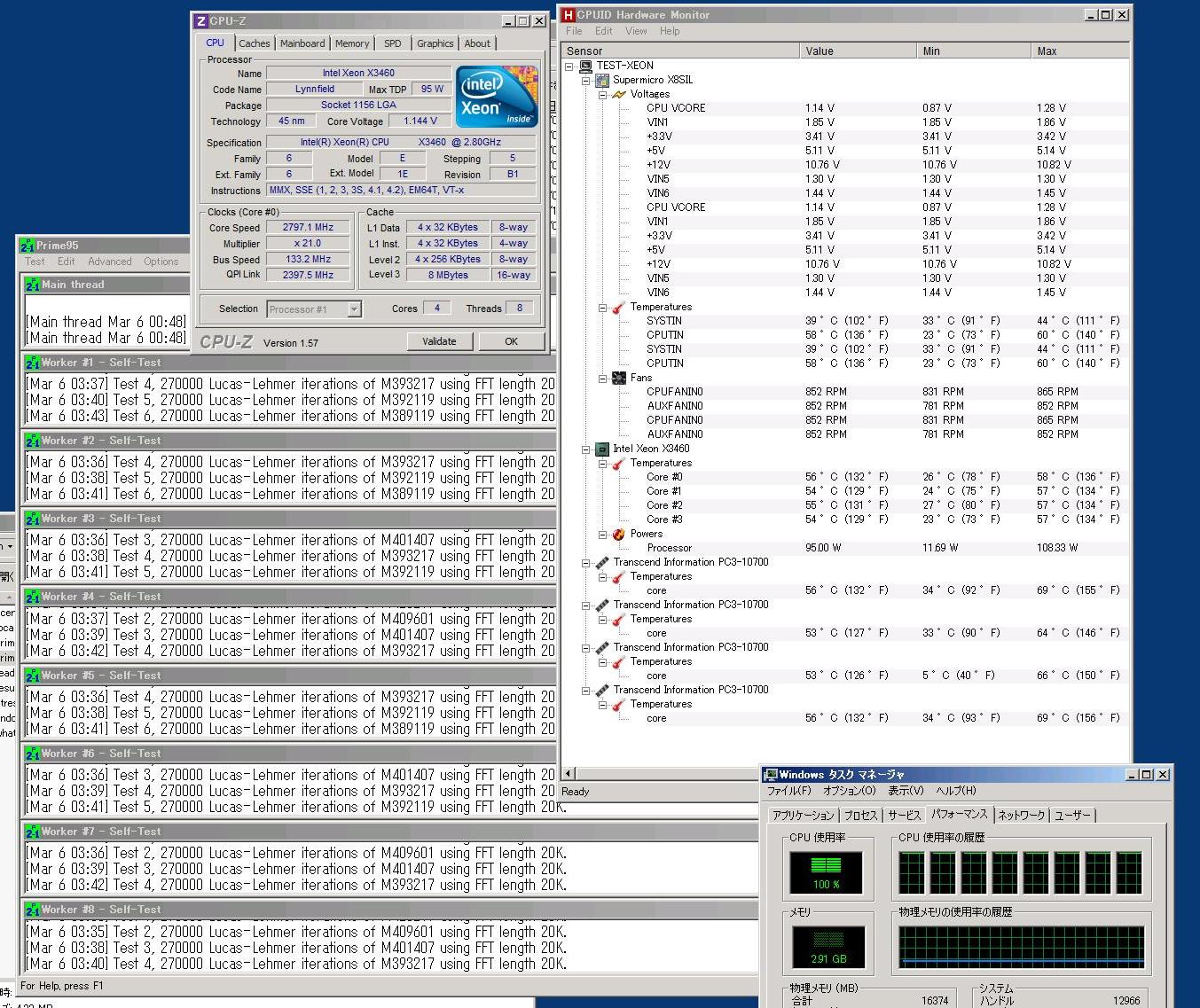Click Hardware Monitor horizontal scrollbar left arrow
Viewport: 1200px width, 1008px height.
569,773
